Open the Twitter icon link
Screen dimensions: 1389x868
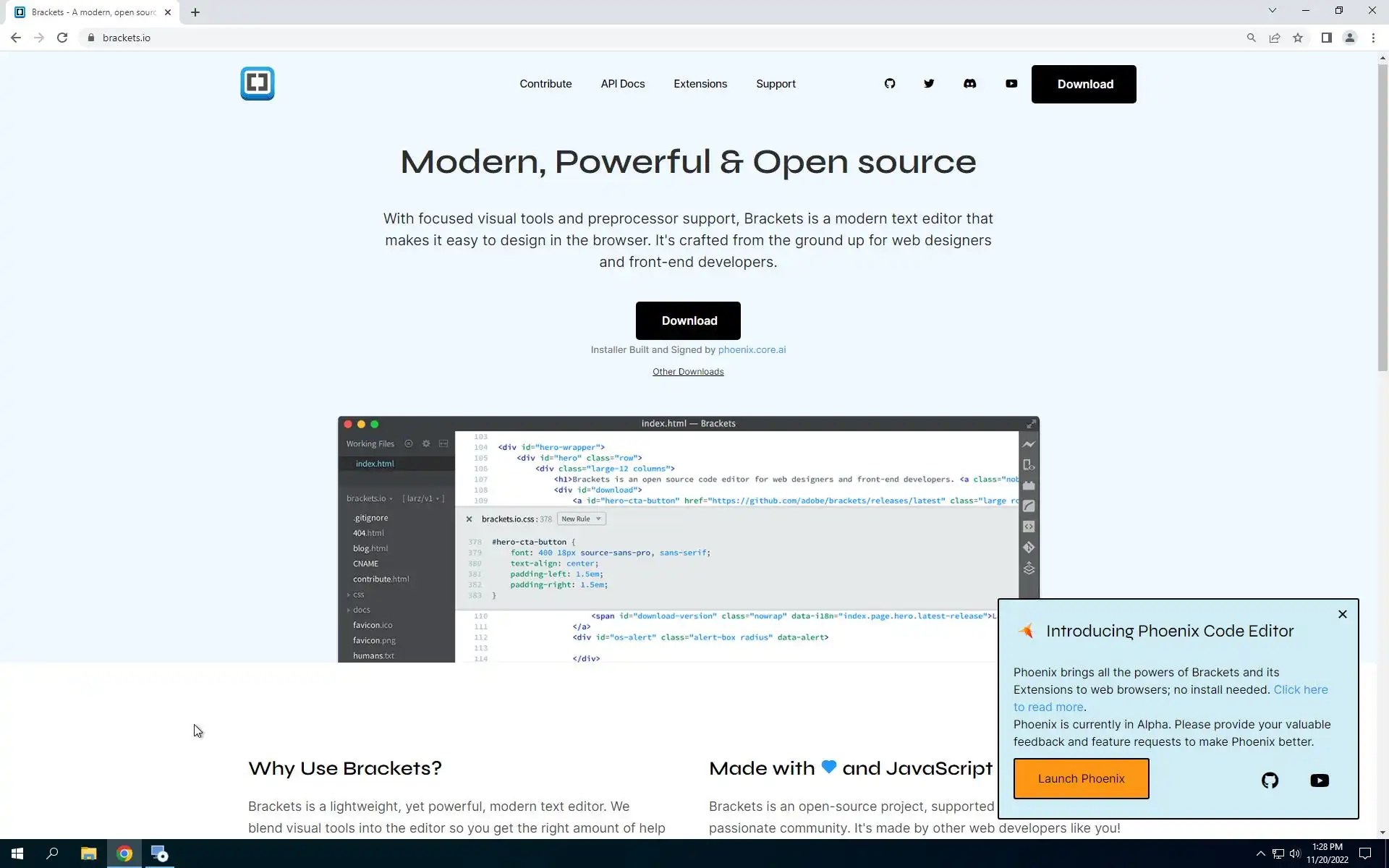click(928, 83)
